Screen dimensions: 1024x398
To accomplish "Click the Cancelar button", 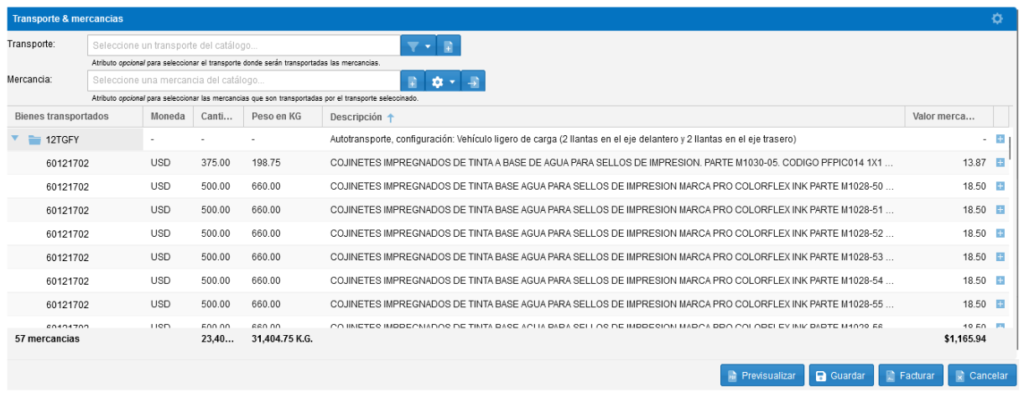I will [982, 376].
